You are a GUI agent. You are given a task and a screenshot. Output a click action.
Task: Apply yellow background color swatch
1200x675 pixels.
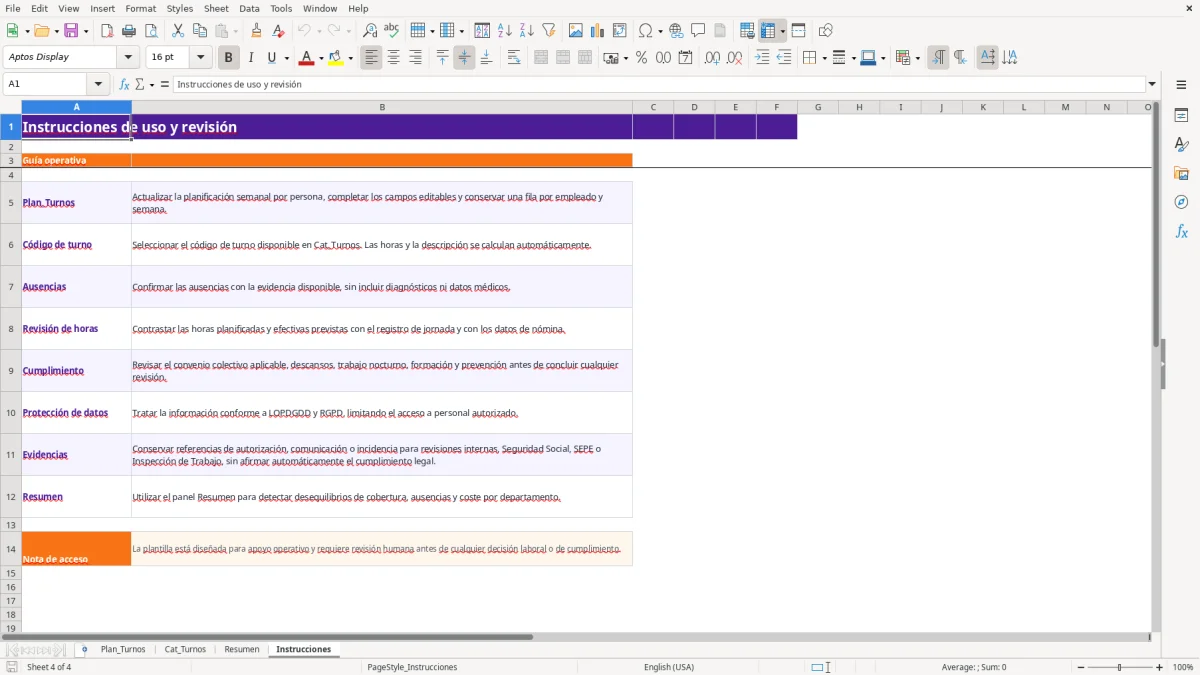click(335, 58)
